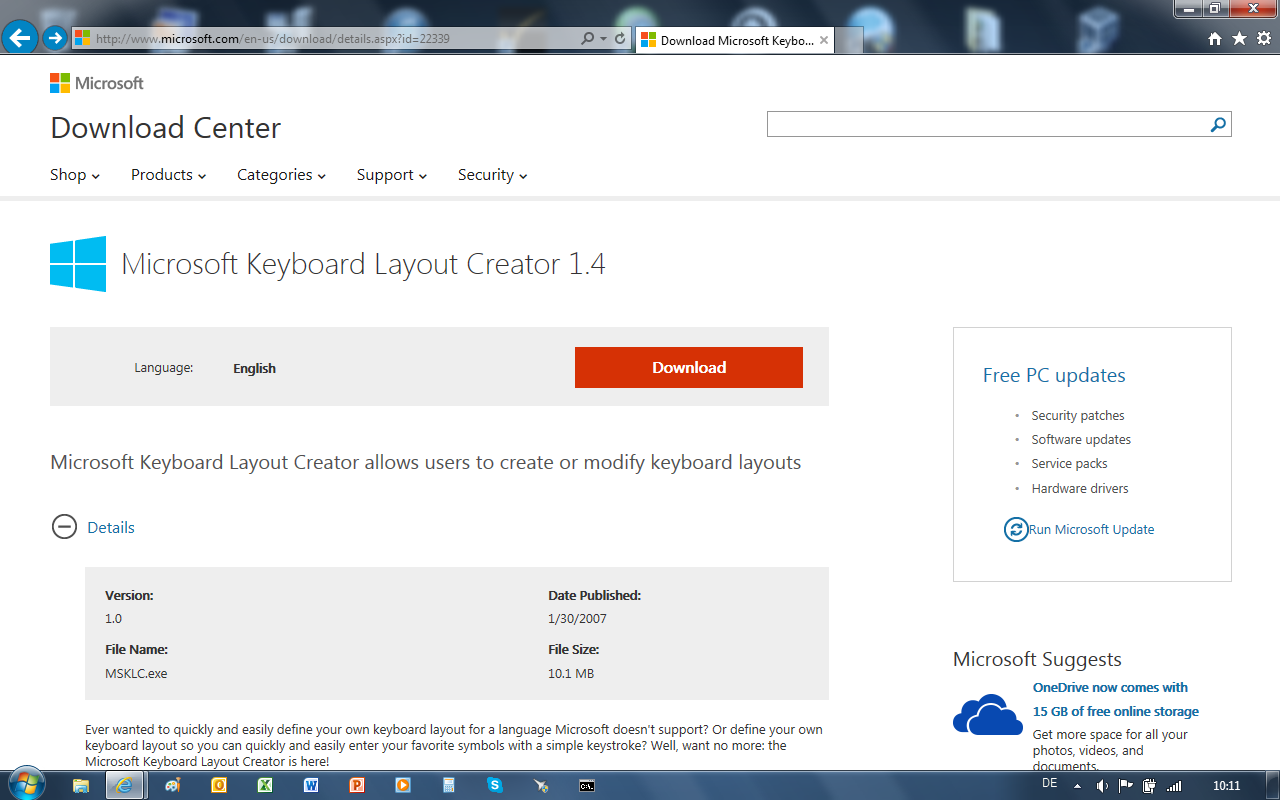The width and height of the screenshot is (1280, 800).
Task: Open the Windows Start button
Action: [25, 784]
